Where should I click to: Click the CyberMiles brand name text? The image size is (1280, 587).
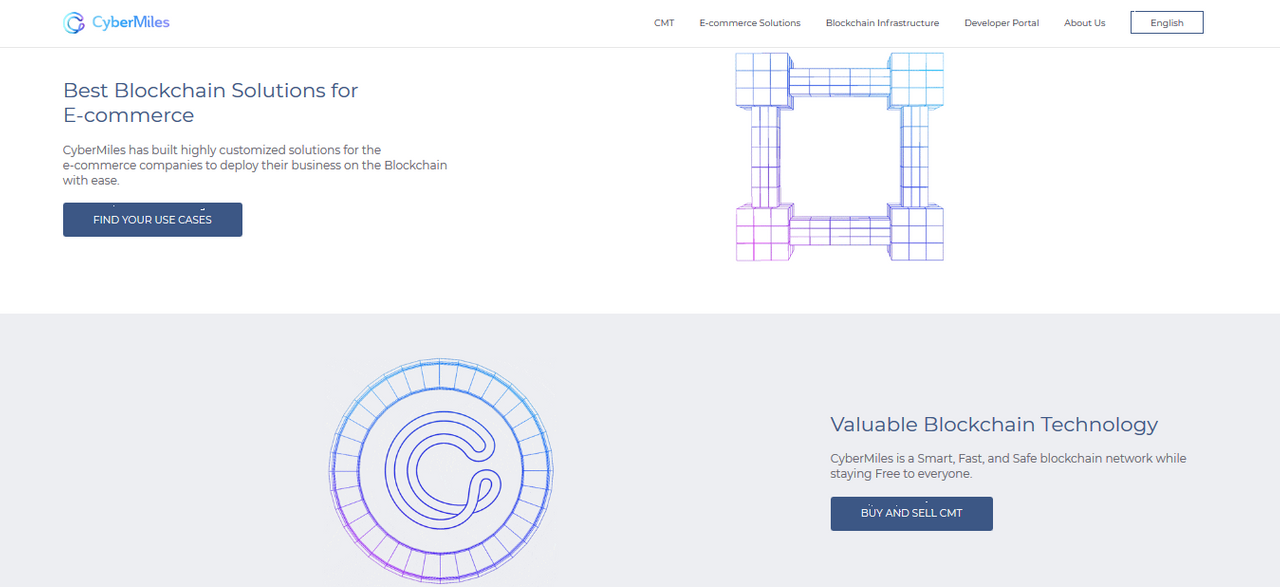[x=131, y=22]
